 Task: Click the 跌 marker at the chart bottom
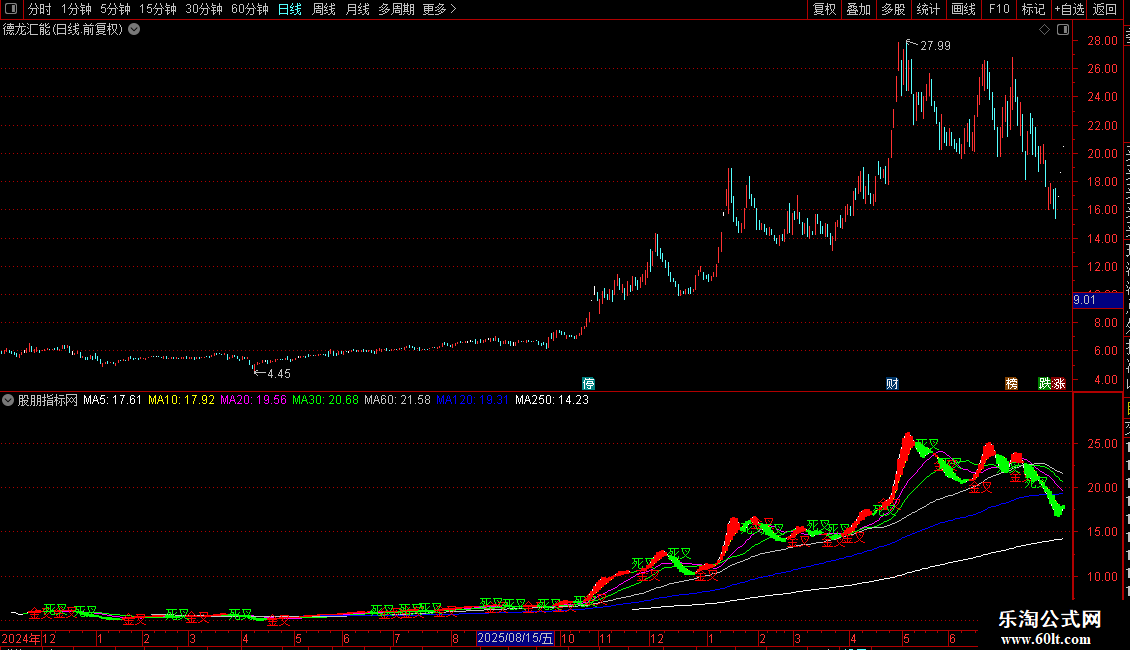pyautogui.click(x=1045, y=383)
